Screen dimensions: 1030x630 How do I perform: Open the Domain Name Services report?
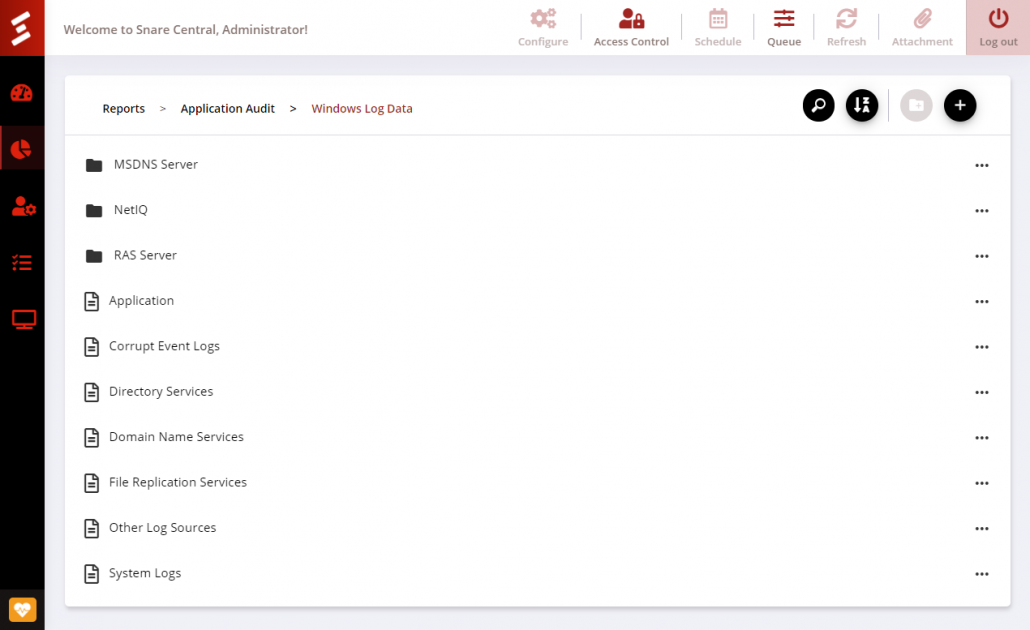pos(176,436)
